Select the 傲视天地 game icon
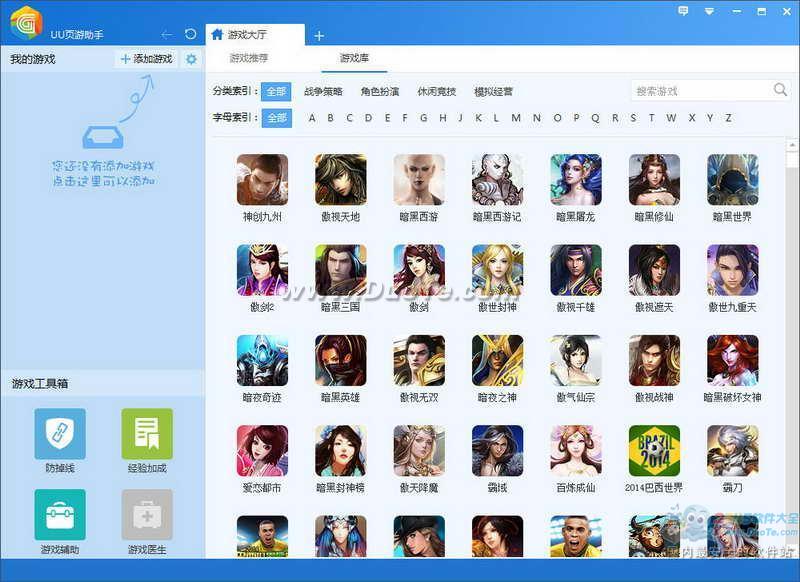This screenshot has height=582, width=800. coord(341,180)
